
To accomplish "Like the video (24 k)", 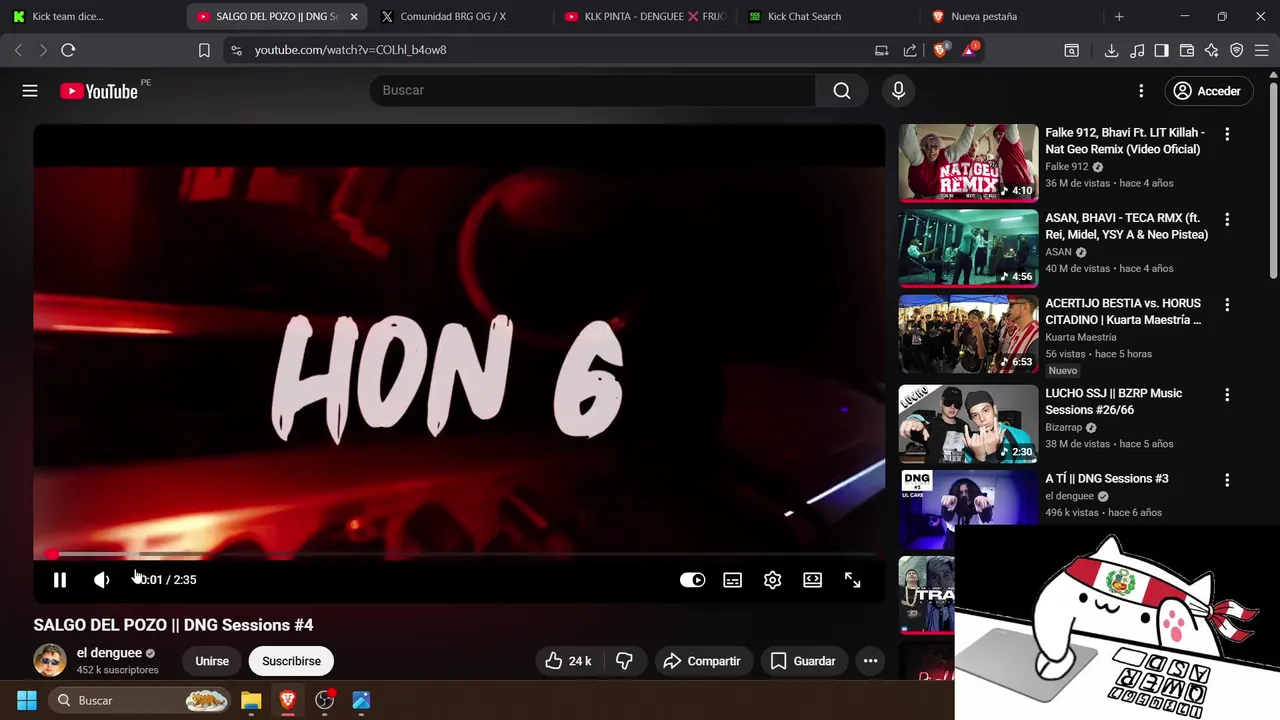I will point(568,661).
